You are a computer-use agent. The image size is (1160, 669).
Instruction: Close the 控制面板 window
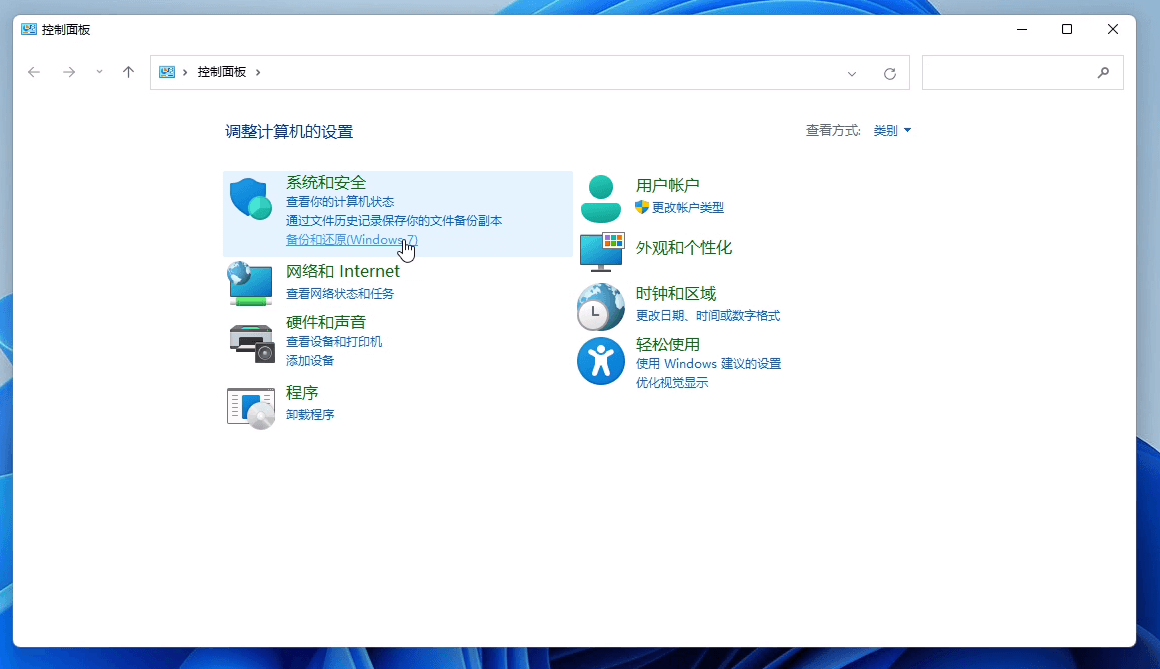(x=1113, y=30)
